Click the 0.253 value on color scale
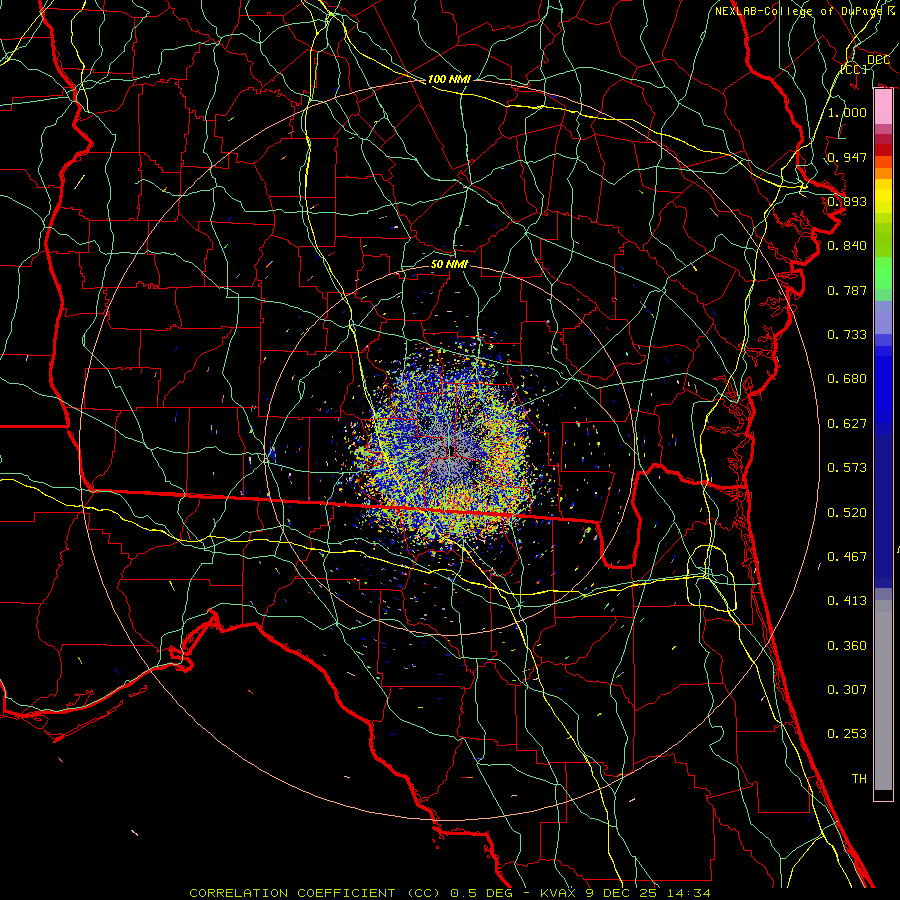 847,734
